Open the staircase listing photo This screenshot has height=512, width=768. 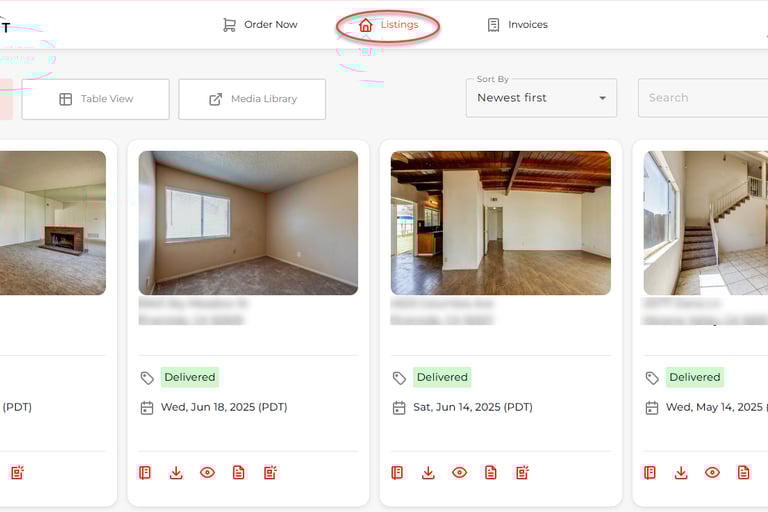[706, 223]
